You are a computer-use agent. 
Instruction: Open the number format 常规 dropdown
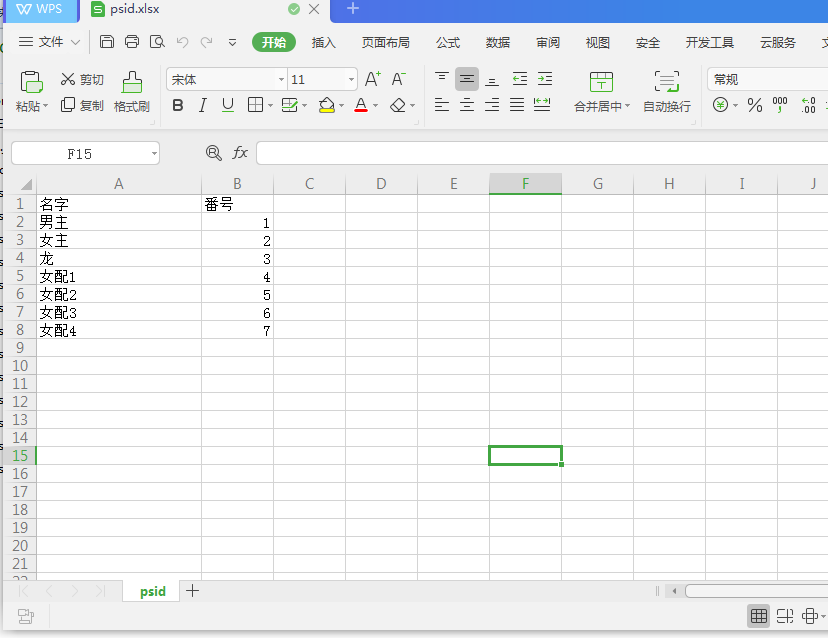768,79
